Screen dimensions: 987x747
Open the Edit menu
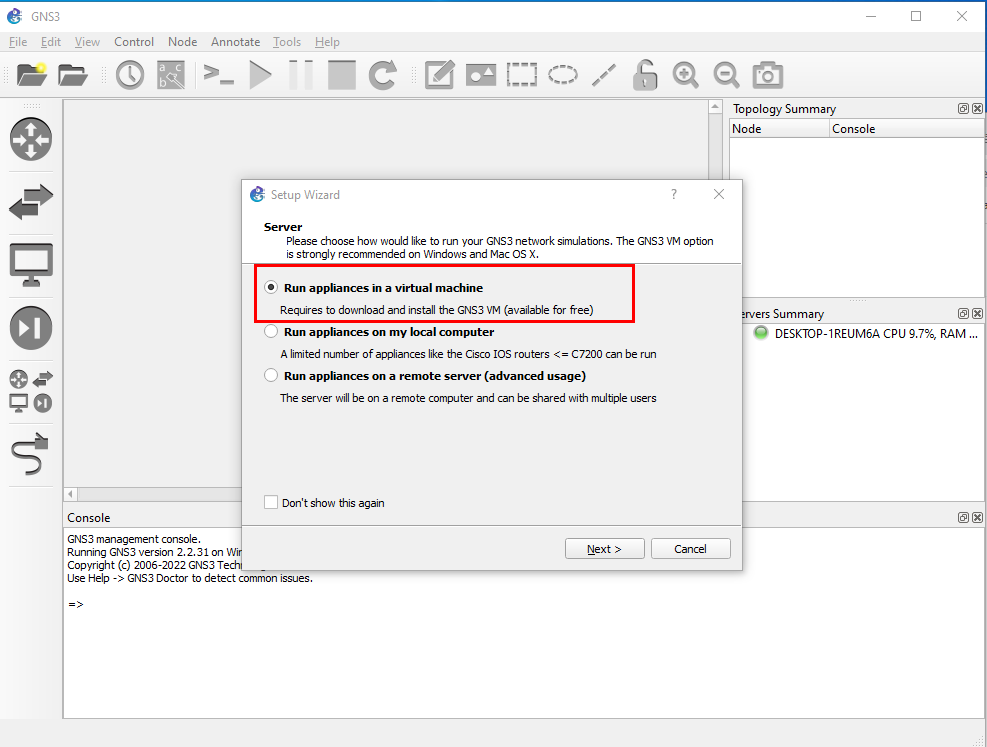click(x=50, y=42)
